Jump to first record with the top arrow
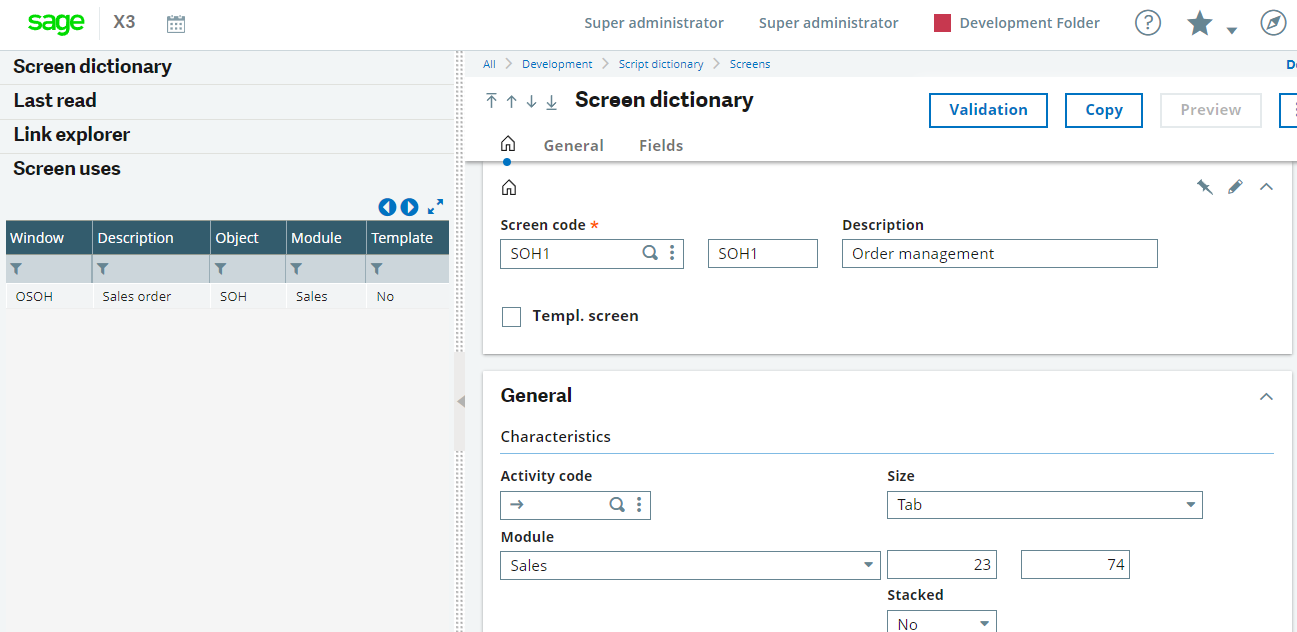Viewport: 1297px width, 632px height. click(491, 101)
